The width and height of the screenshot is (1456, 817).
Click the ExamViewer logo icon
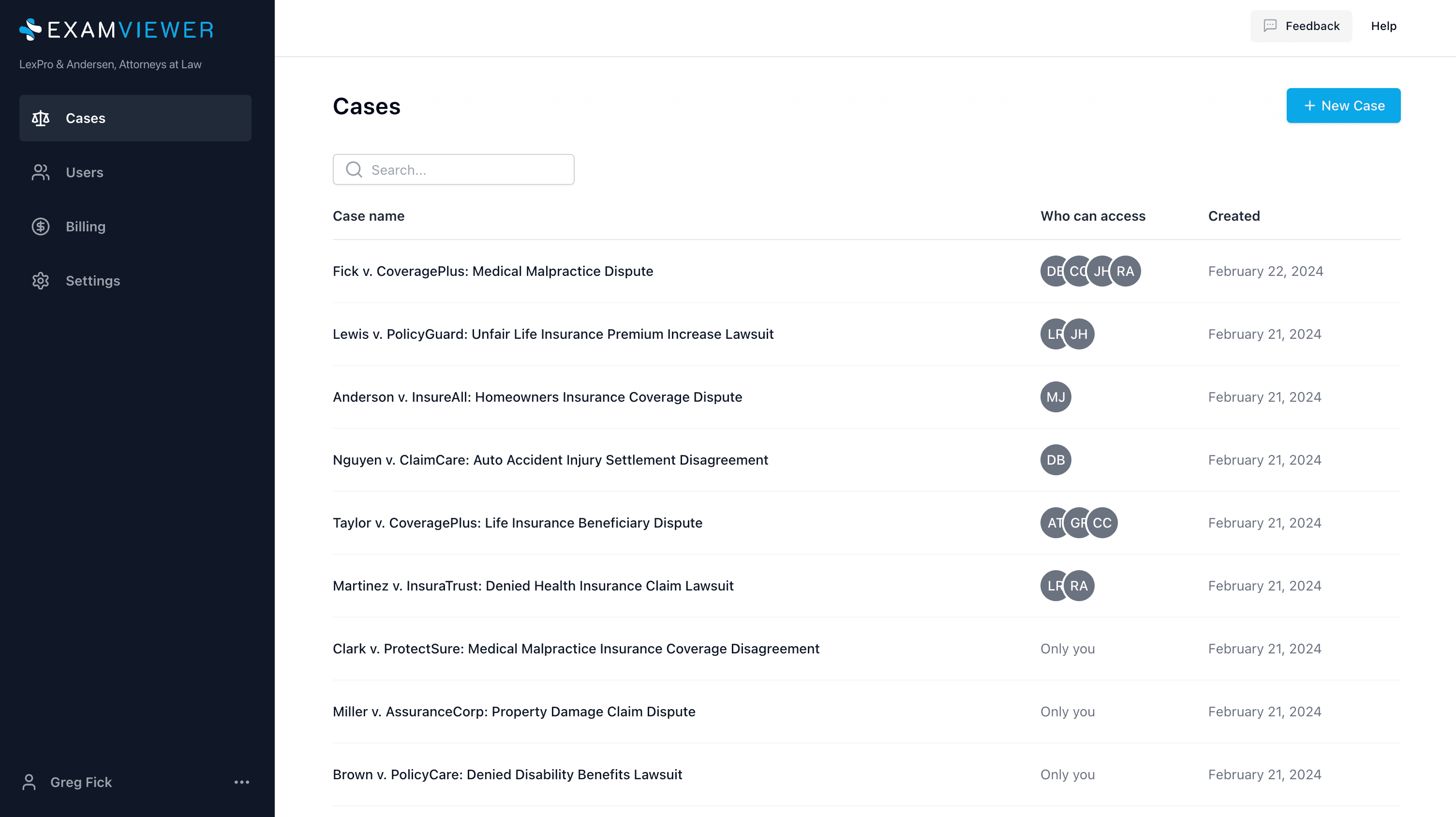click(x=30, y=30)
